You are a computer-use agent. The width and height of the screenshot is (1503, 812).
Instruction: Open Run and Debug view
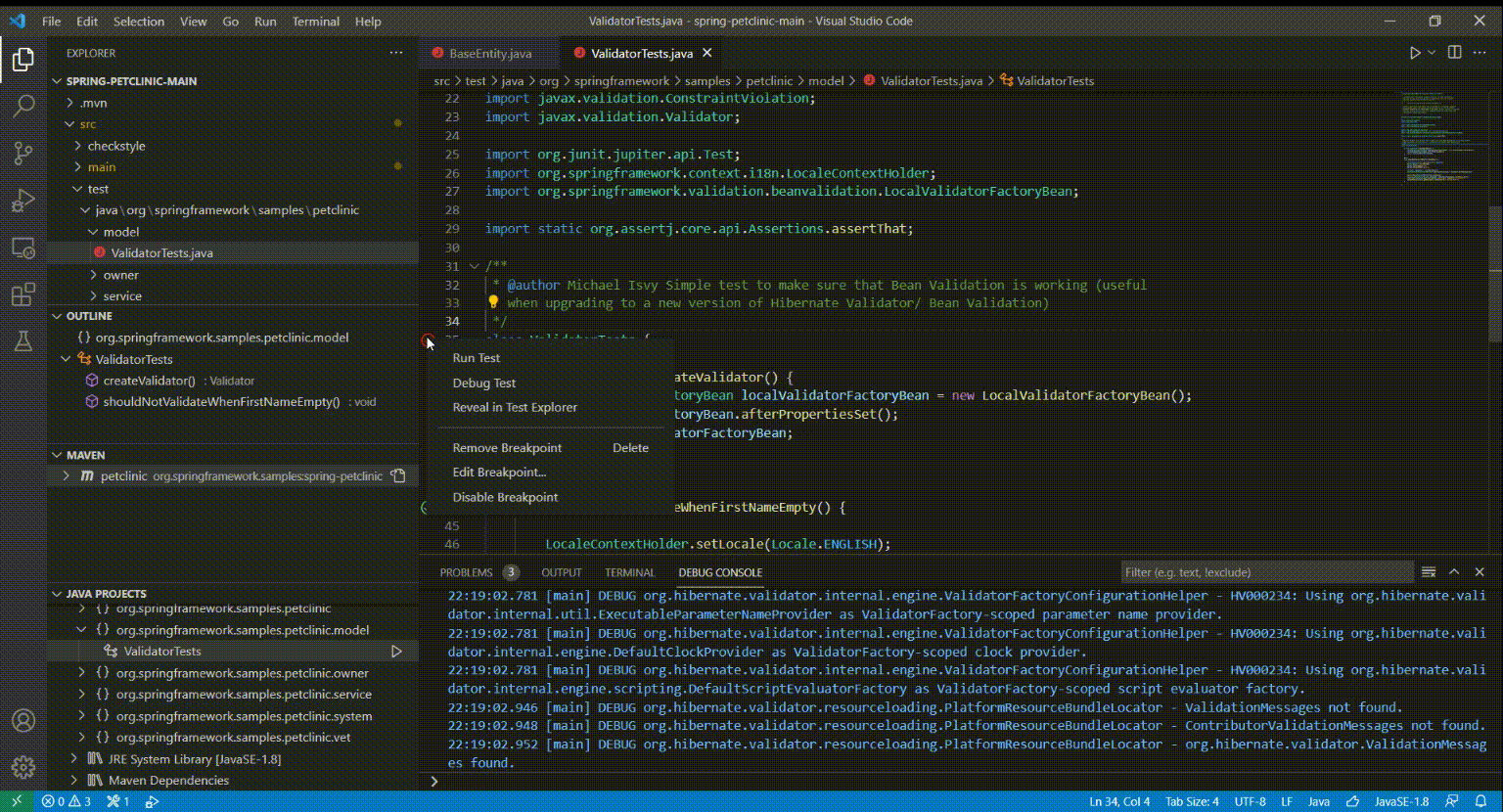[23, 201]
